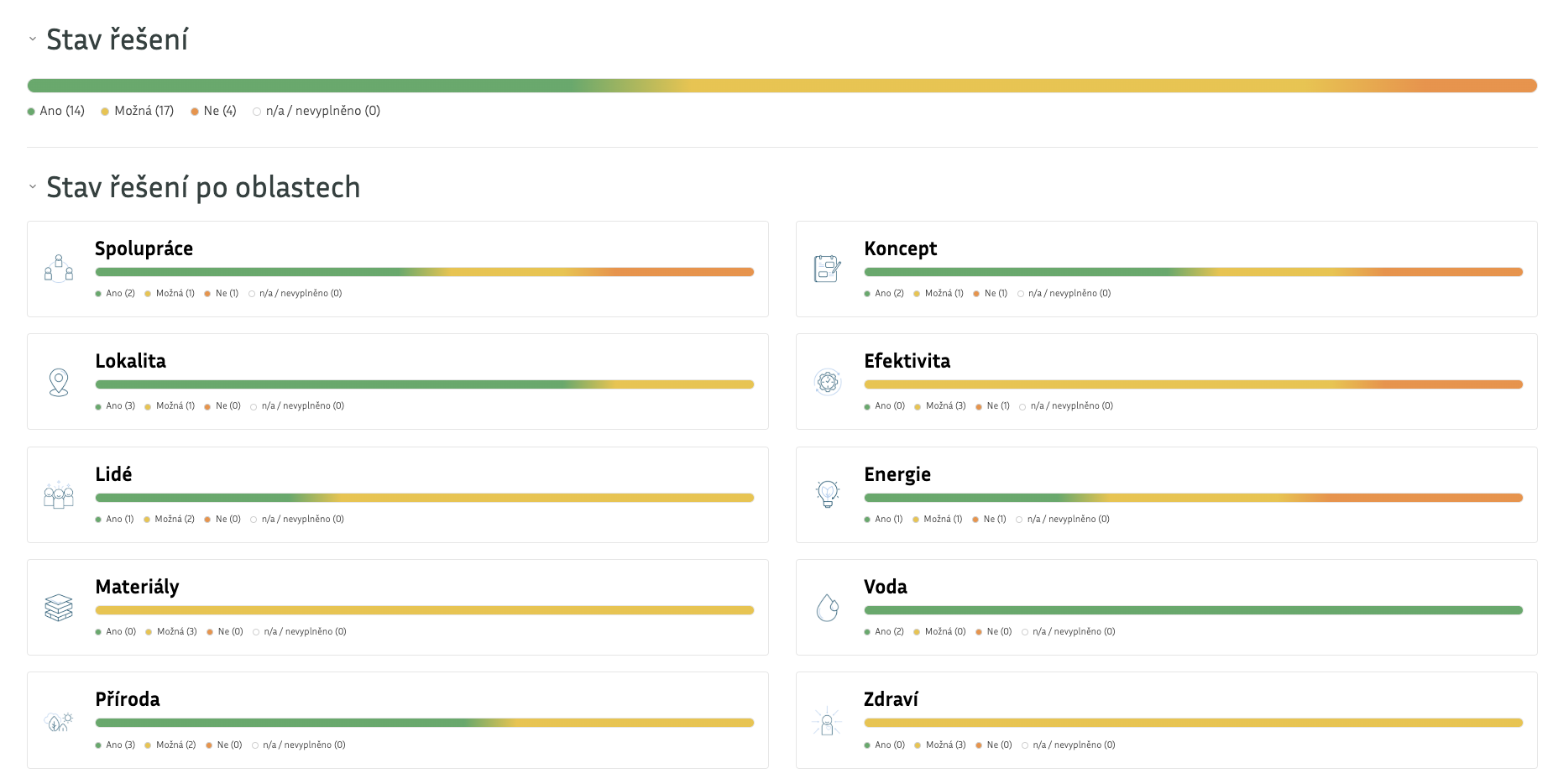Collapse the Stav řešení section
The width and height of the screenshot is (1553, 784).
pyautogui.click(x=33, y=39)
